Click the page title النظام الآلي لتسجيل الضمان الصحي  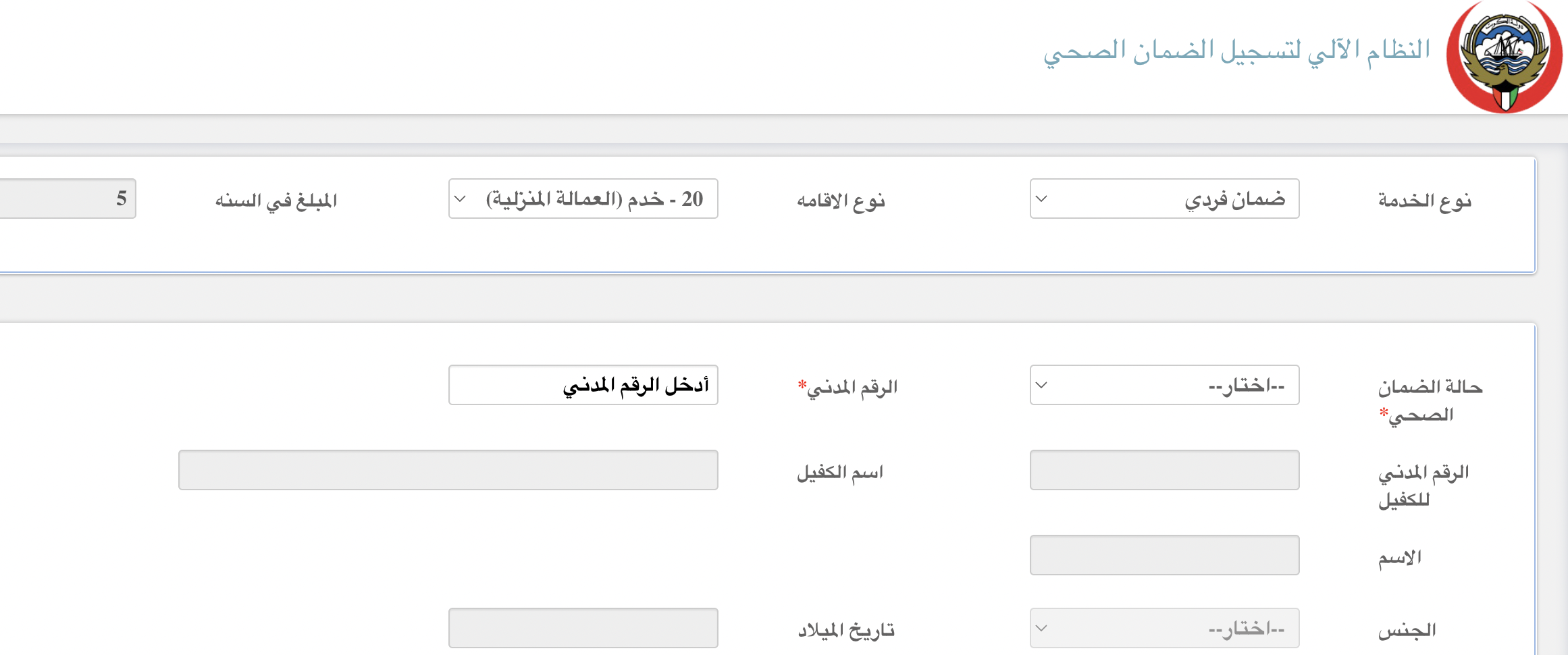1236,51
